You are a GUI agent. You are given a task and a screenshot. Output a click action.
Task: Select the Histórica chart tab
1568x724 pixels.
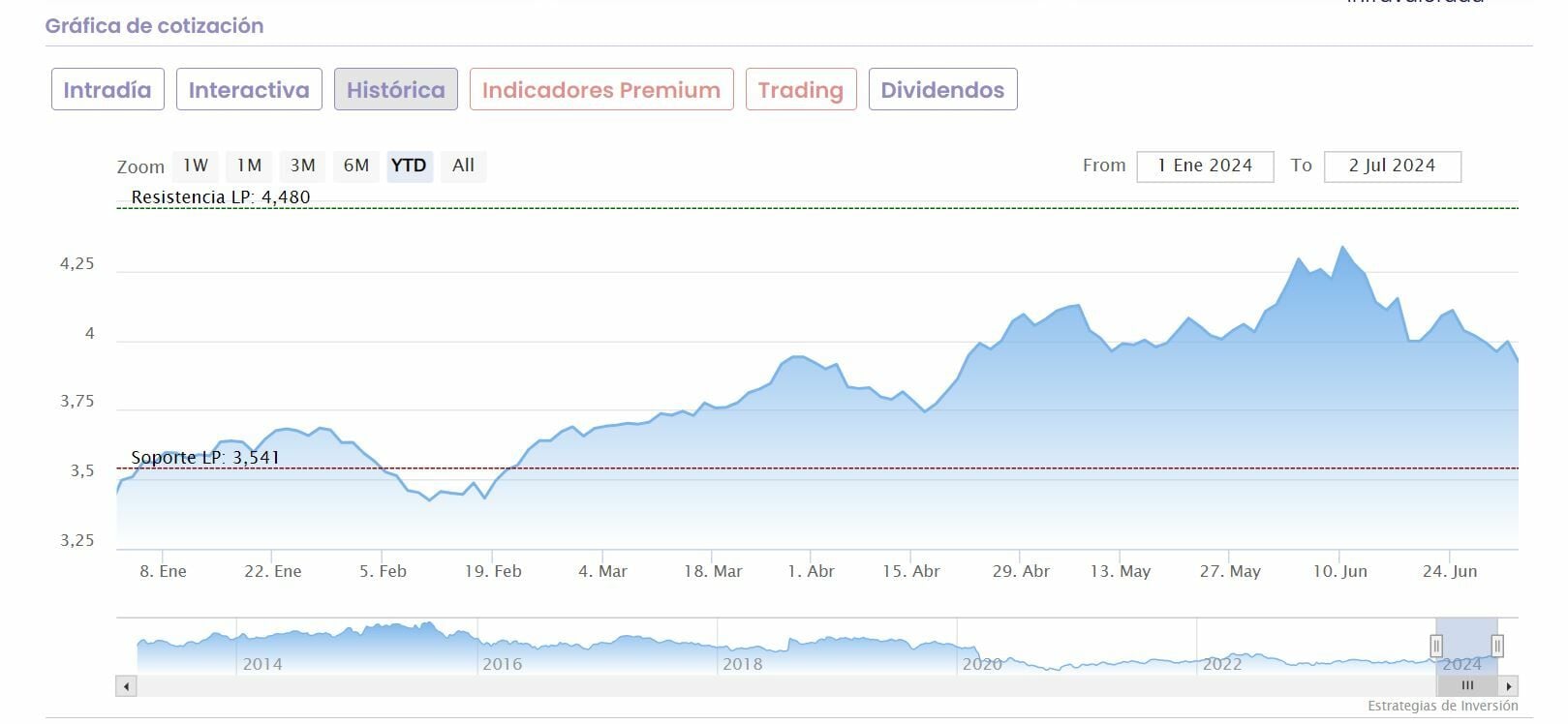click(x=396, y=90)
